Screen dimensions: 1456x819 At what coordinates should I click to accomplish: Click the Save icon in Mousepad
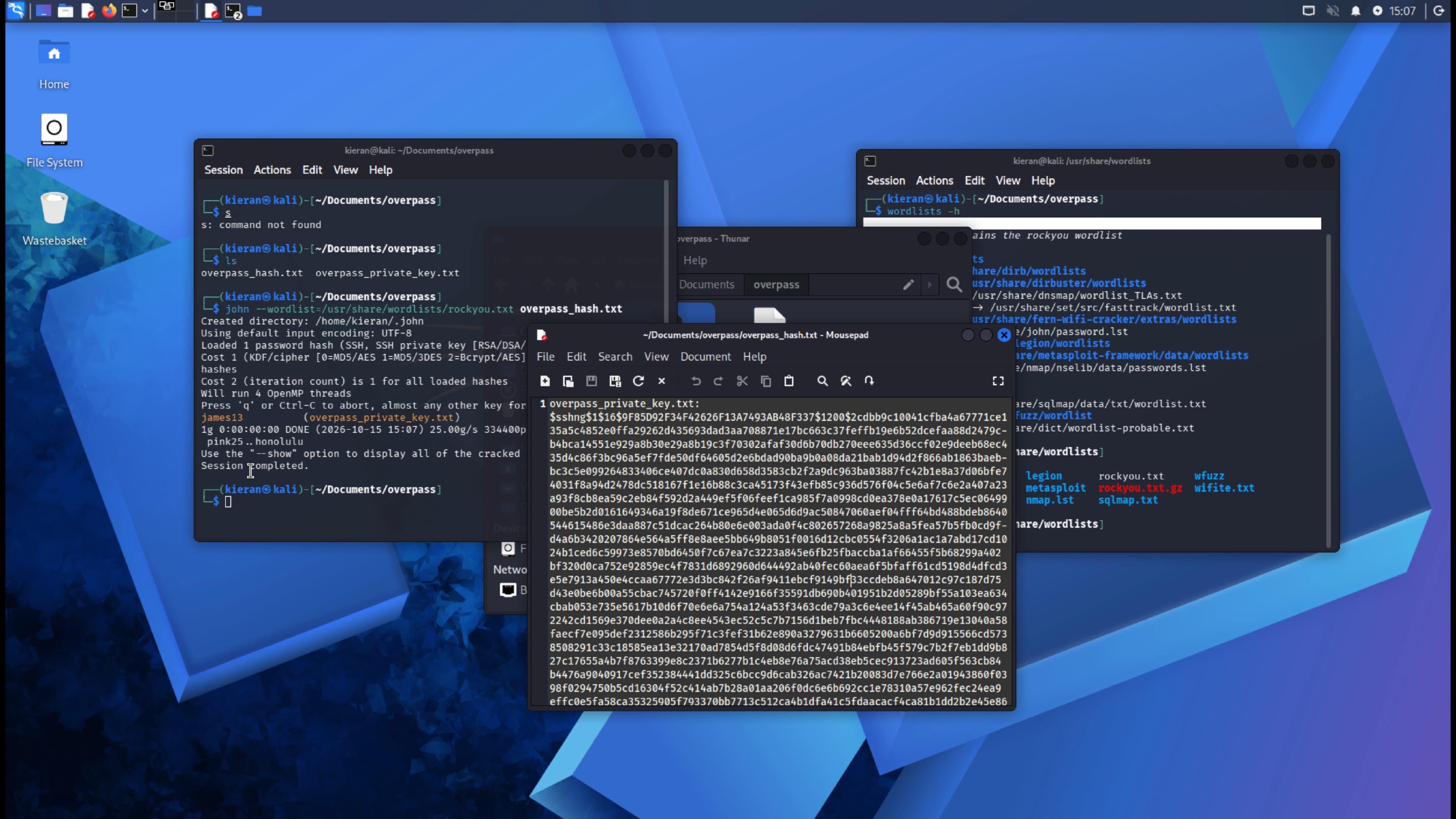(x=591, y=381)
